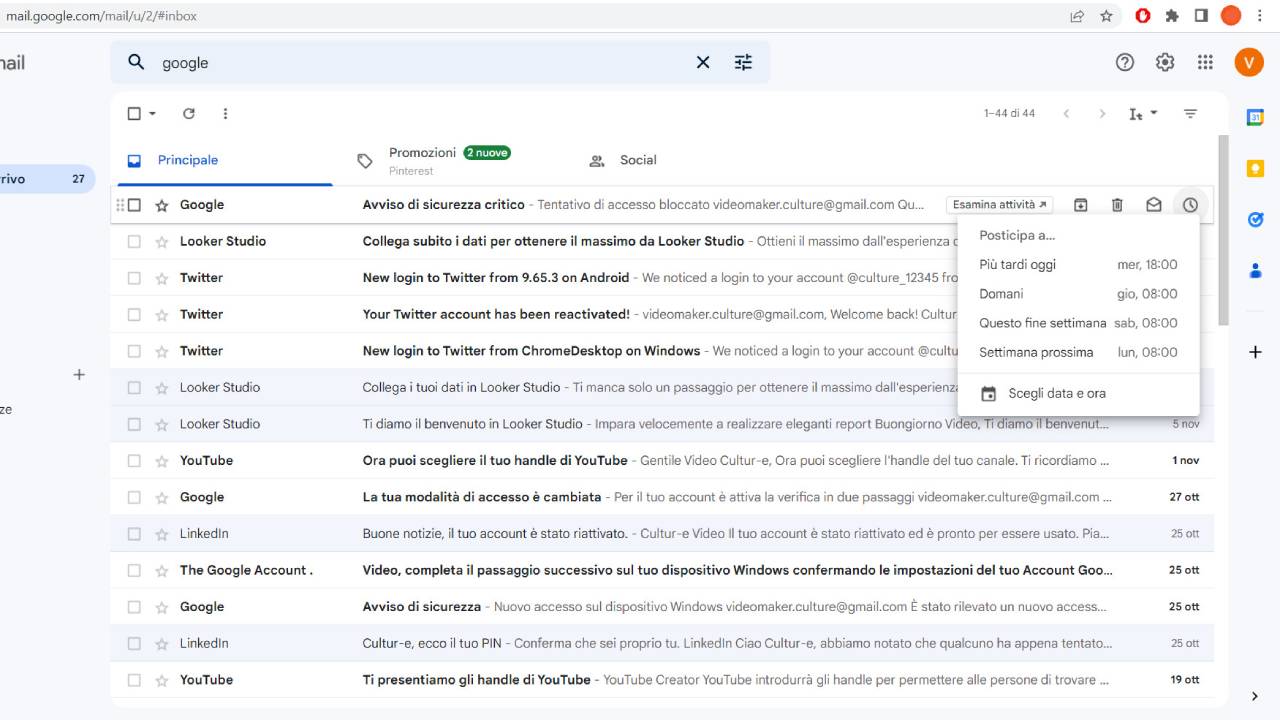Viewport: 1280px width, 720px height.
Task: Star the Avviso di sicurezza critico email
Action: [x=162, y=205]
